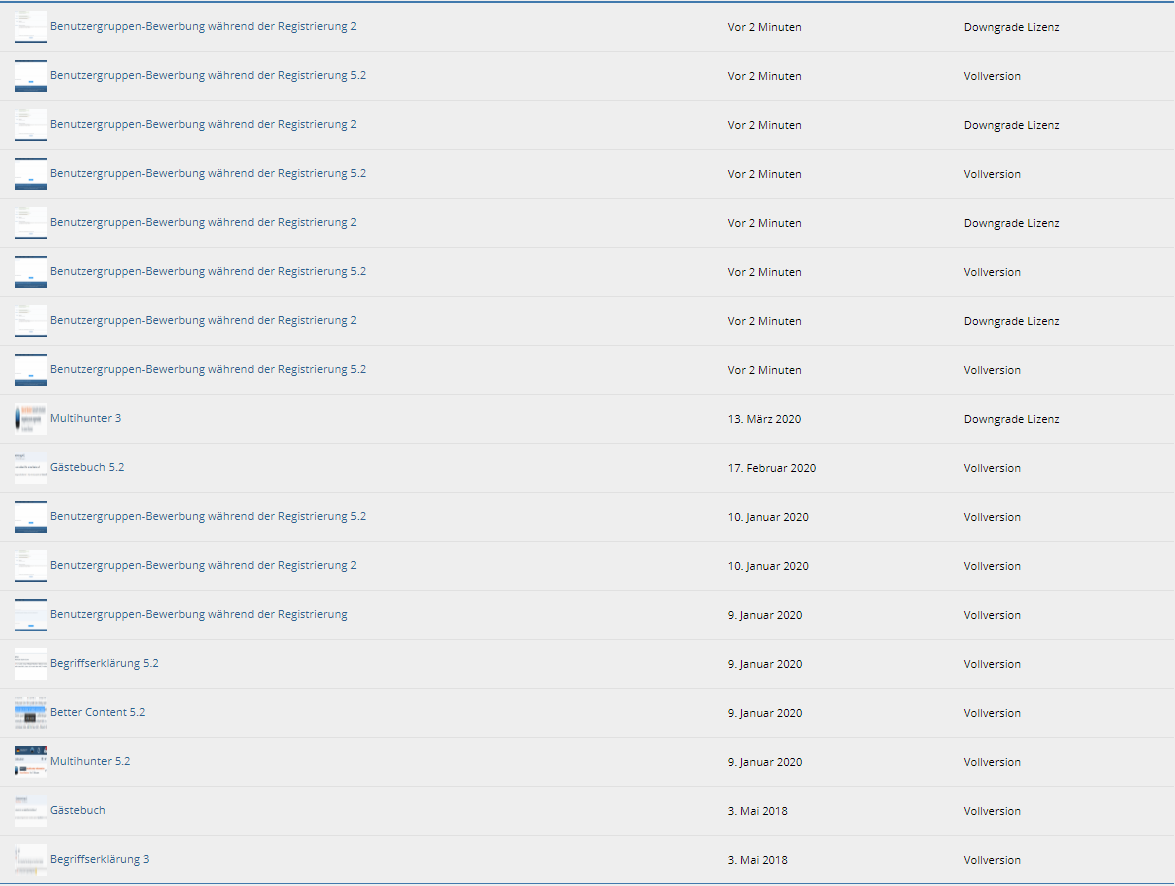Click thumbnail of Gästebuch from 3. Mai 2018
Screen dimensions: 1175x886
pos(30,811)
